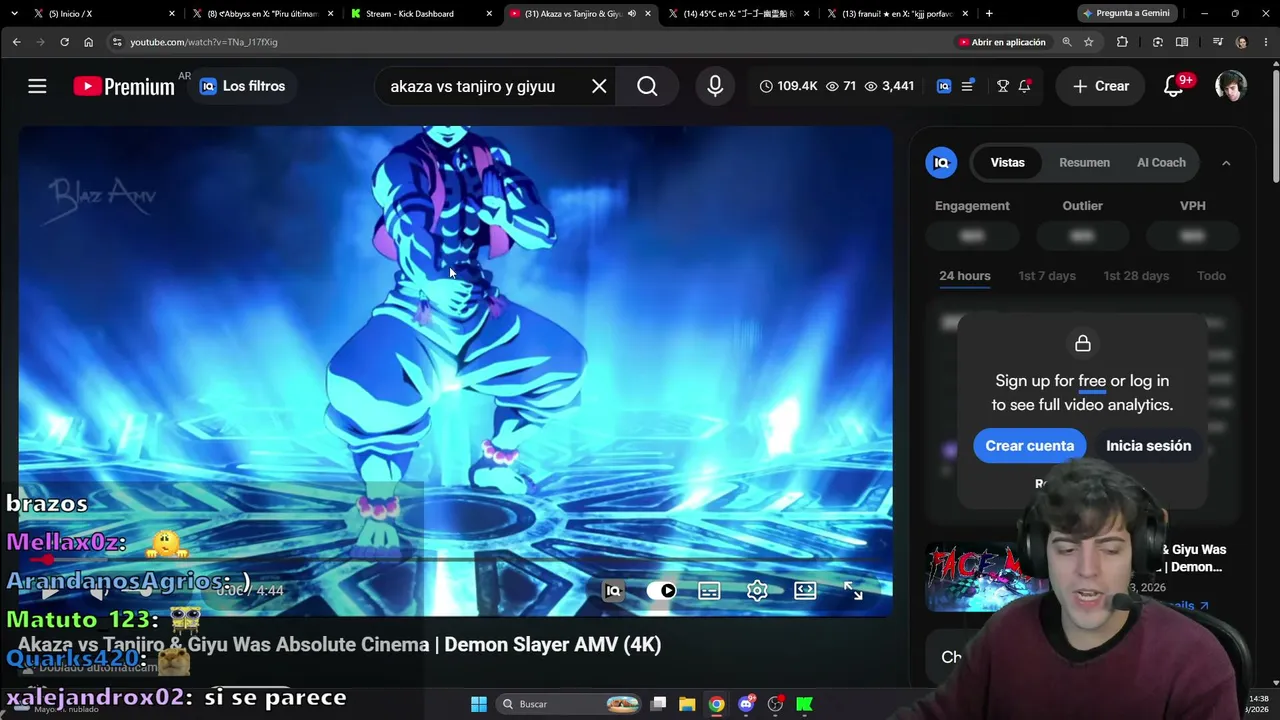The height and width of the screenshot is (720, 1280).
Task: Click Pregunta a Gemini button
Action: pyautogui.click(x=1125, y=14)
